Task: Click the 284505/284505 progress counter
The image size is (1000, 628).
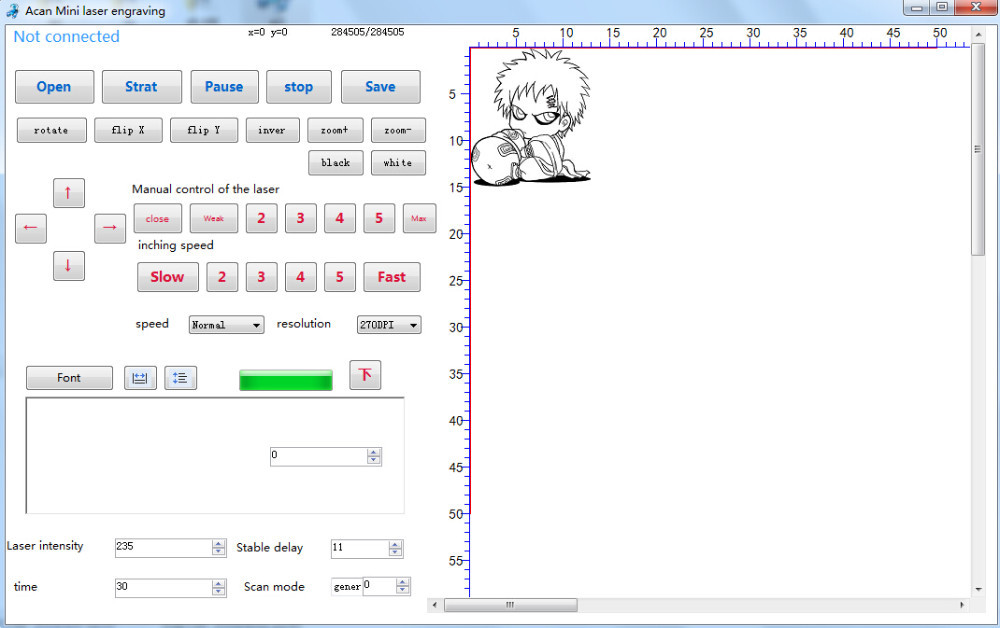Action: click(x=367, y=32)
